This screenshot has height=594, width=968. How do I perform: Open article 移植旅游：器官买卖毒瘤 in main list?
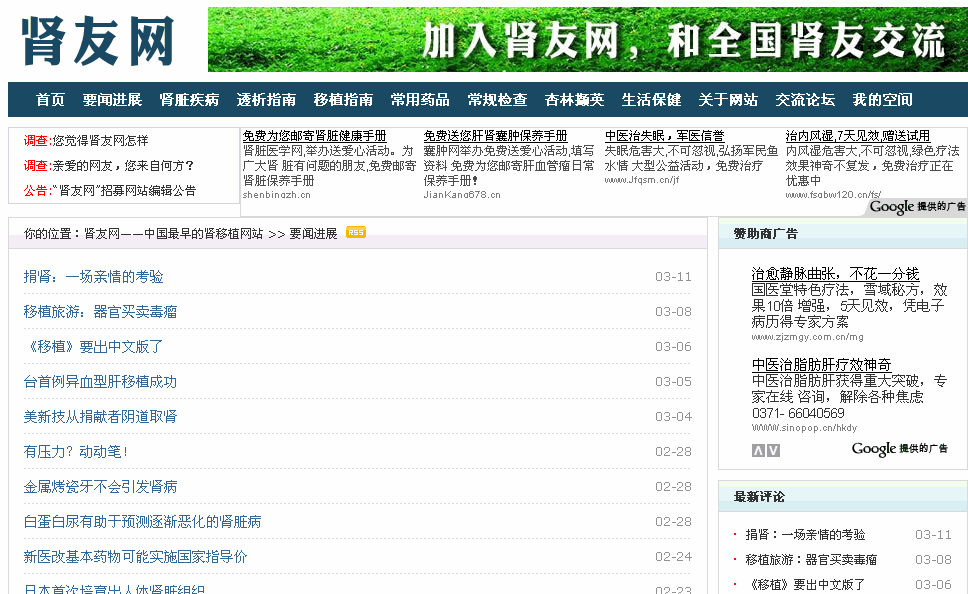(100, 312)
